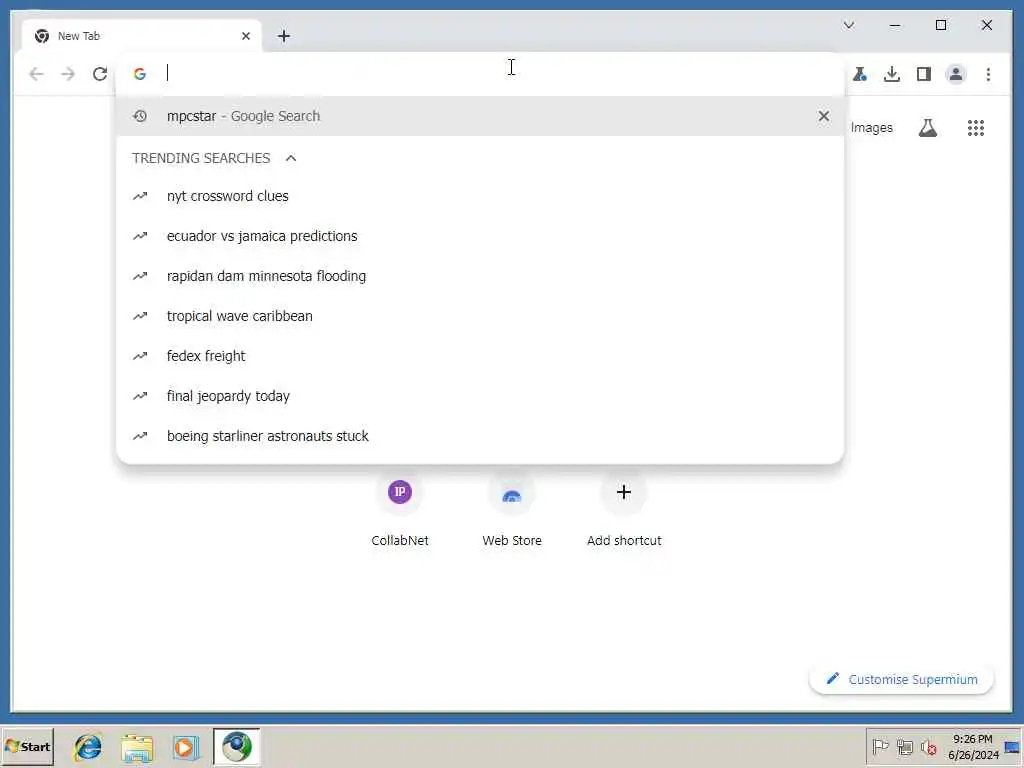Click the muted volume tray icon
1024x768 pixels.
[928, 746]
